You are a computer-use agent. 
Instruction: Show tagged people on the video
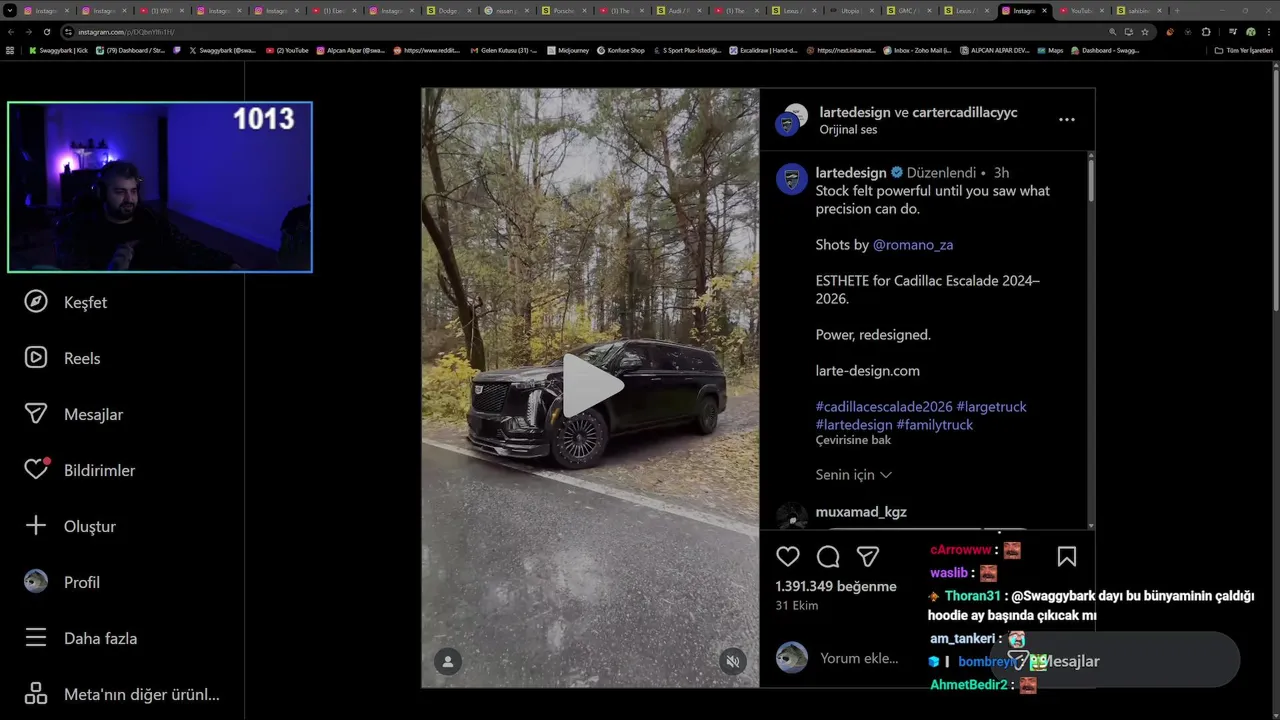448,661
